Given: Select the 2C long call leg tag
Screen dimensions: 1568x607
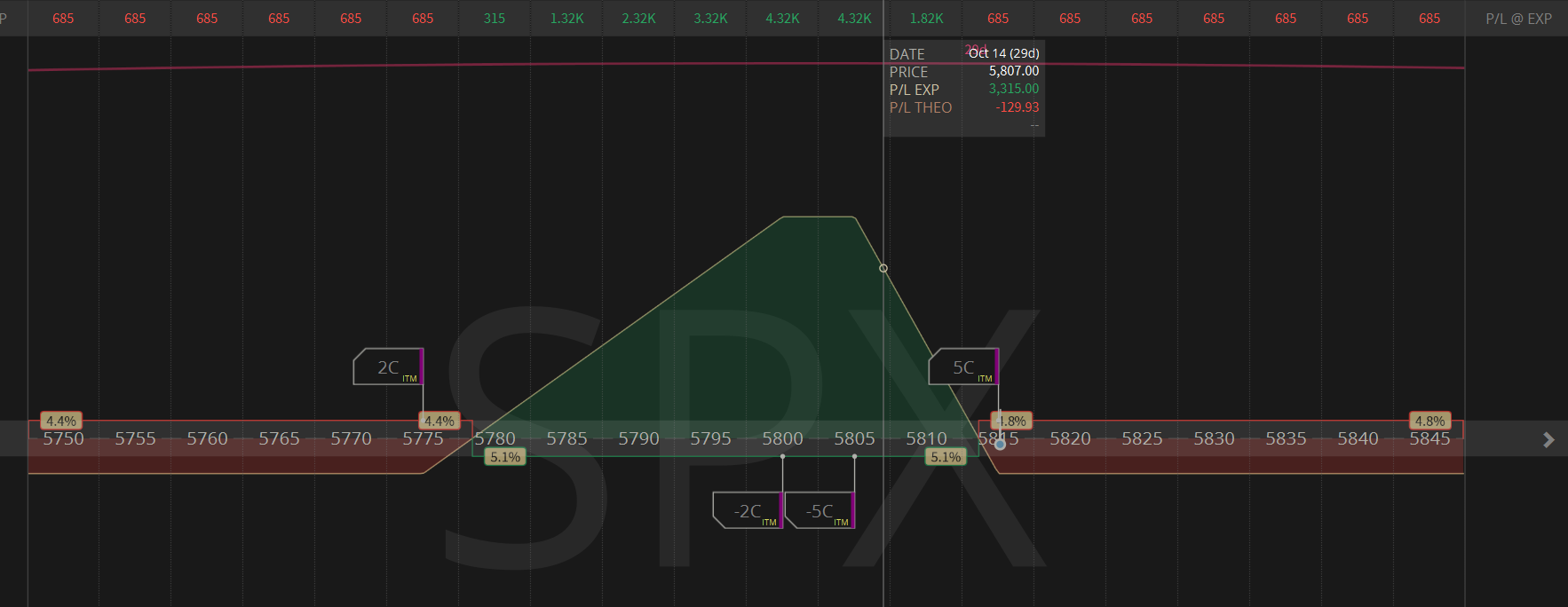Looking at the screenshot, I should point(389,367).
